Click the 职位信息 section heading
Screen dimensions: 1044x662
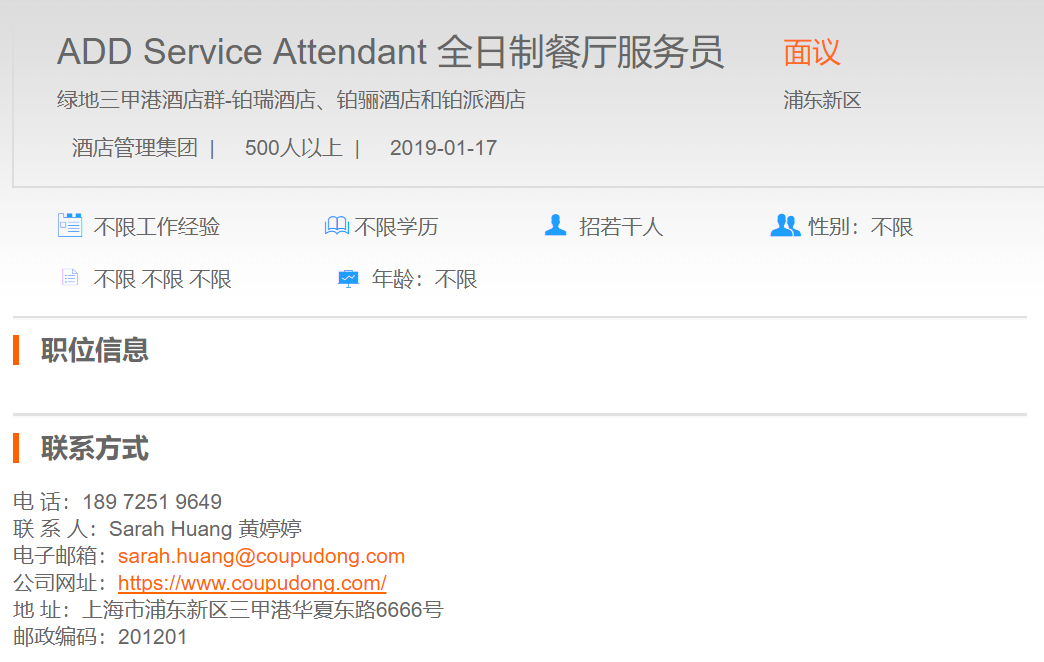[x=95, y=350]
